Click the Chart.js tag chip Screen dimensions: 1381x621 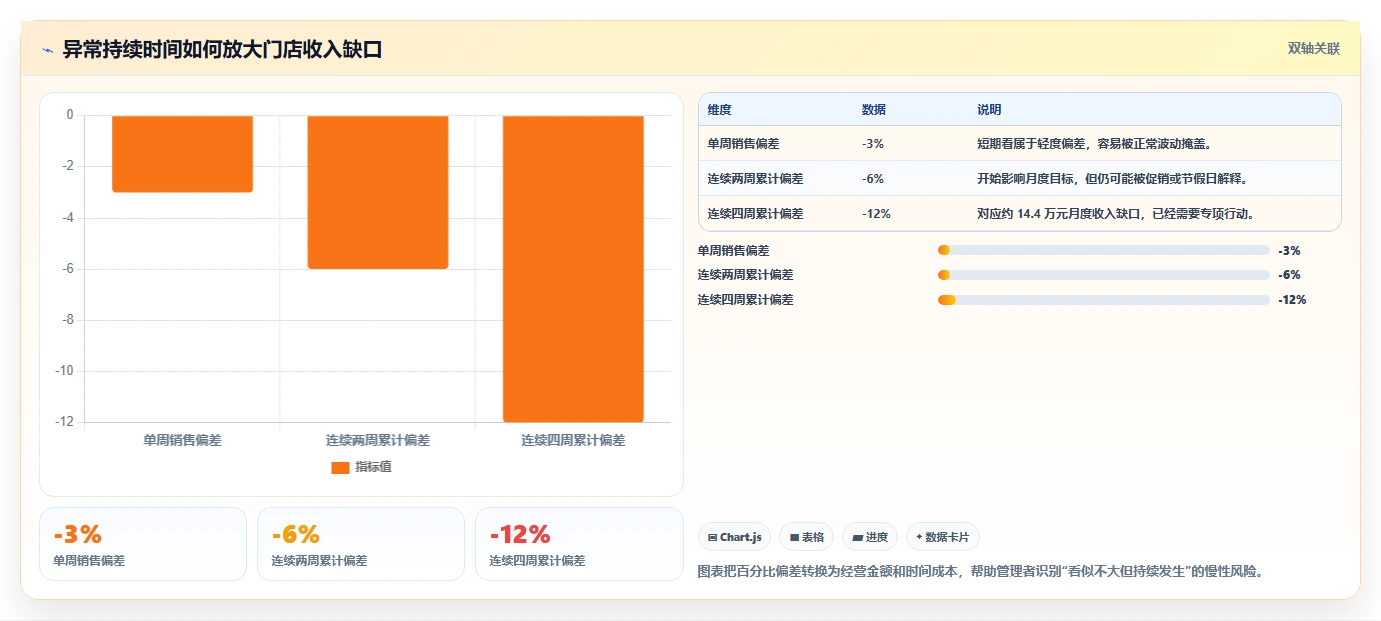click(x=734, y=537)
